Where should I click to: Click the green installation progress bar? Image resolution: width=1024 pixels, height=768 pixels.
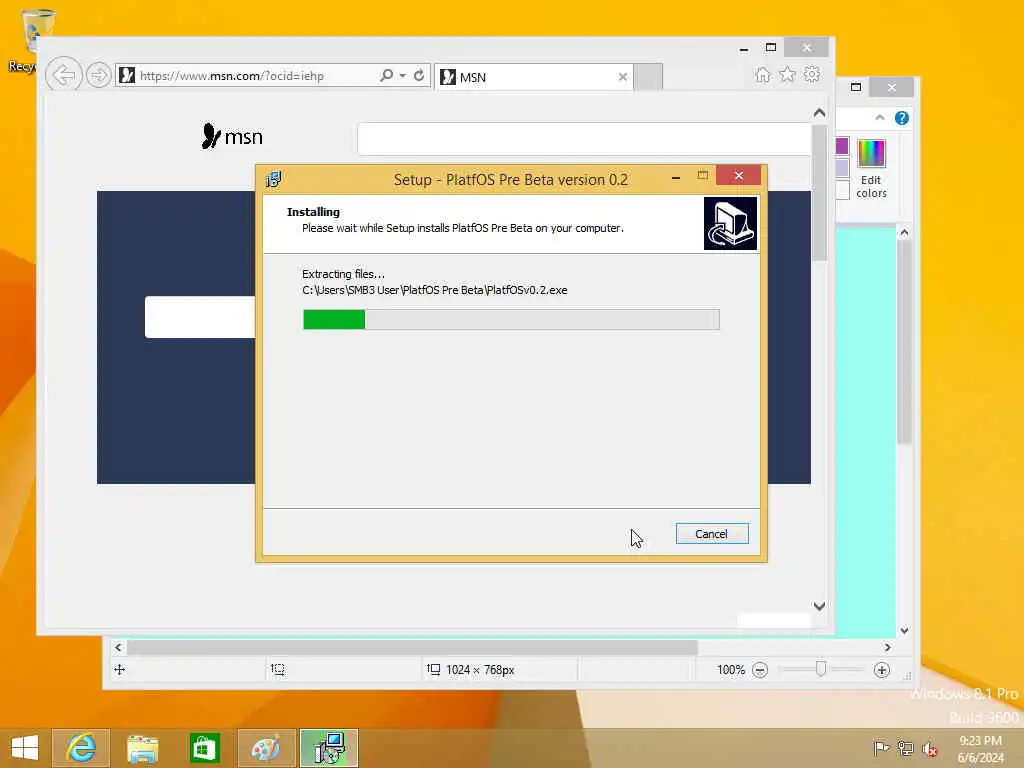tap(511, 319)
